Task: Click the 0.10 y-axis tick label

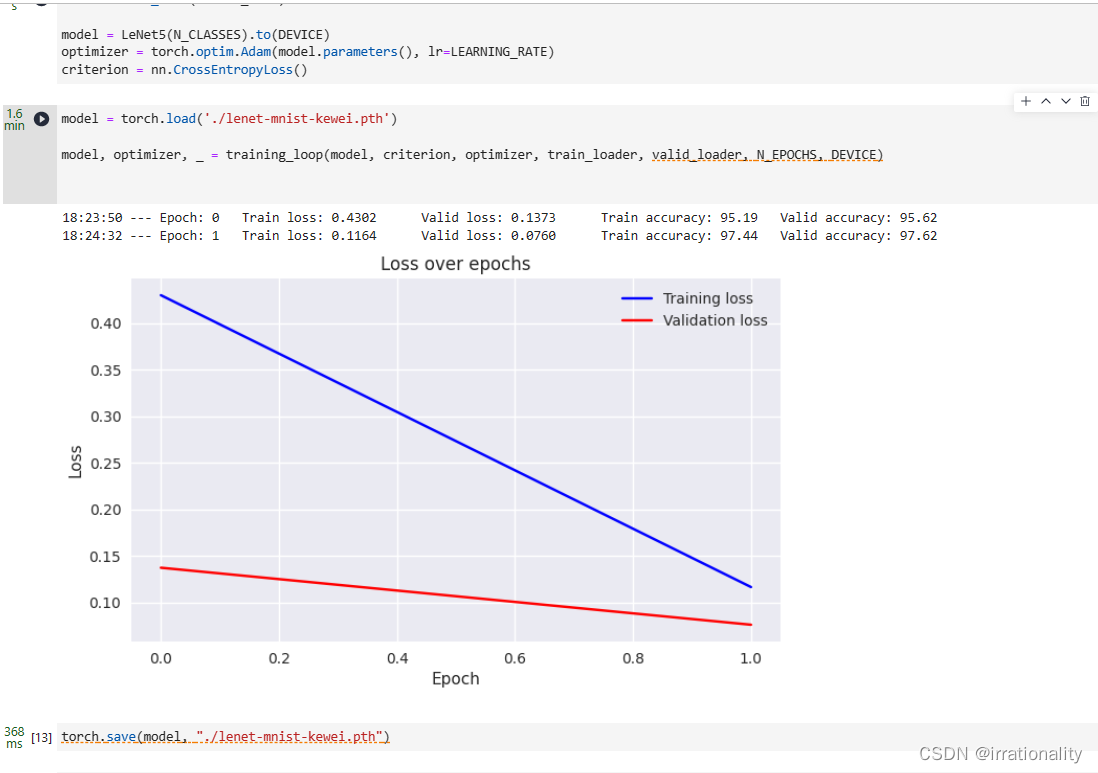Action: click(105, 603)
